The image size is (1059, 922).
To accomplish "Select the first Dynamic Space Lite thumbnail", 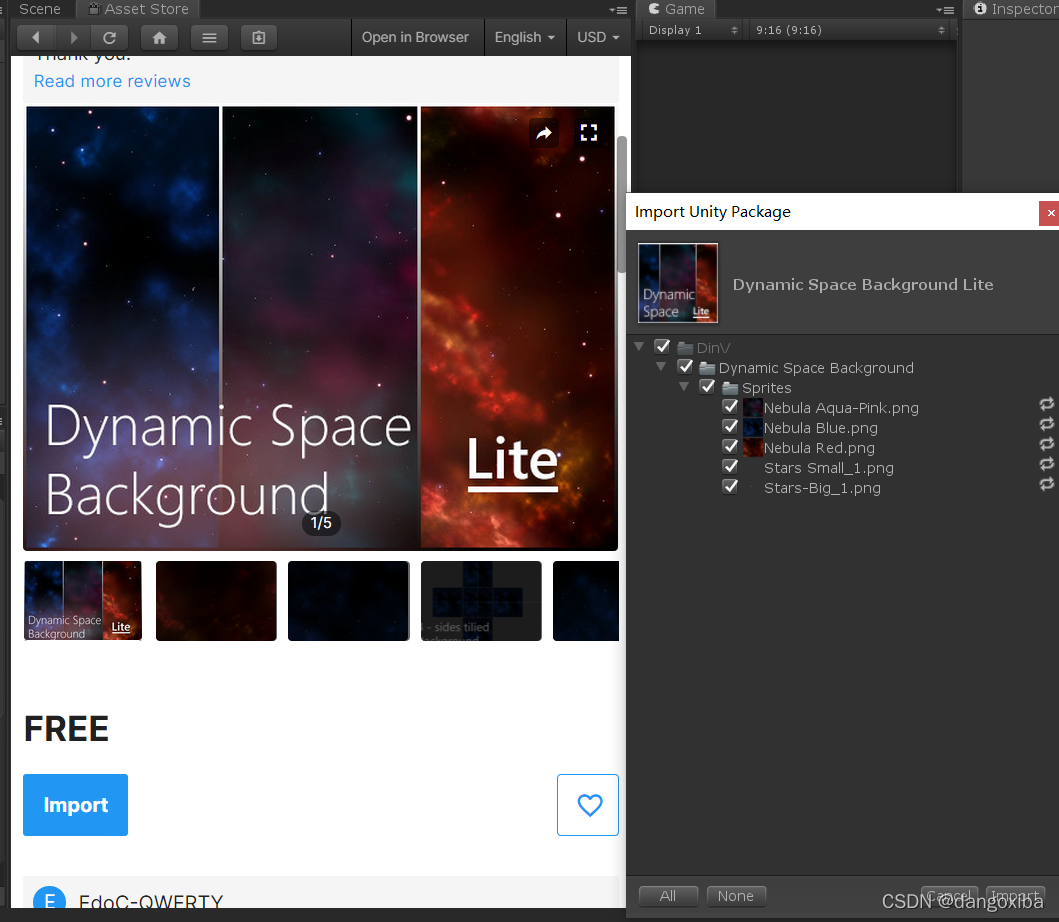I will point(83,600).
